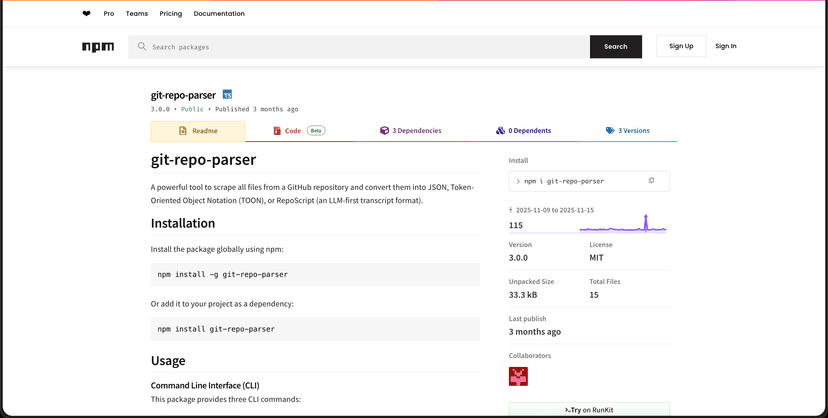The width and height of the screenshot is (828, 418).
Task: Open the Documentation link
Action: click(x=219, y=14)
